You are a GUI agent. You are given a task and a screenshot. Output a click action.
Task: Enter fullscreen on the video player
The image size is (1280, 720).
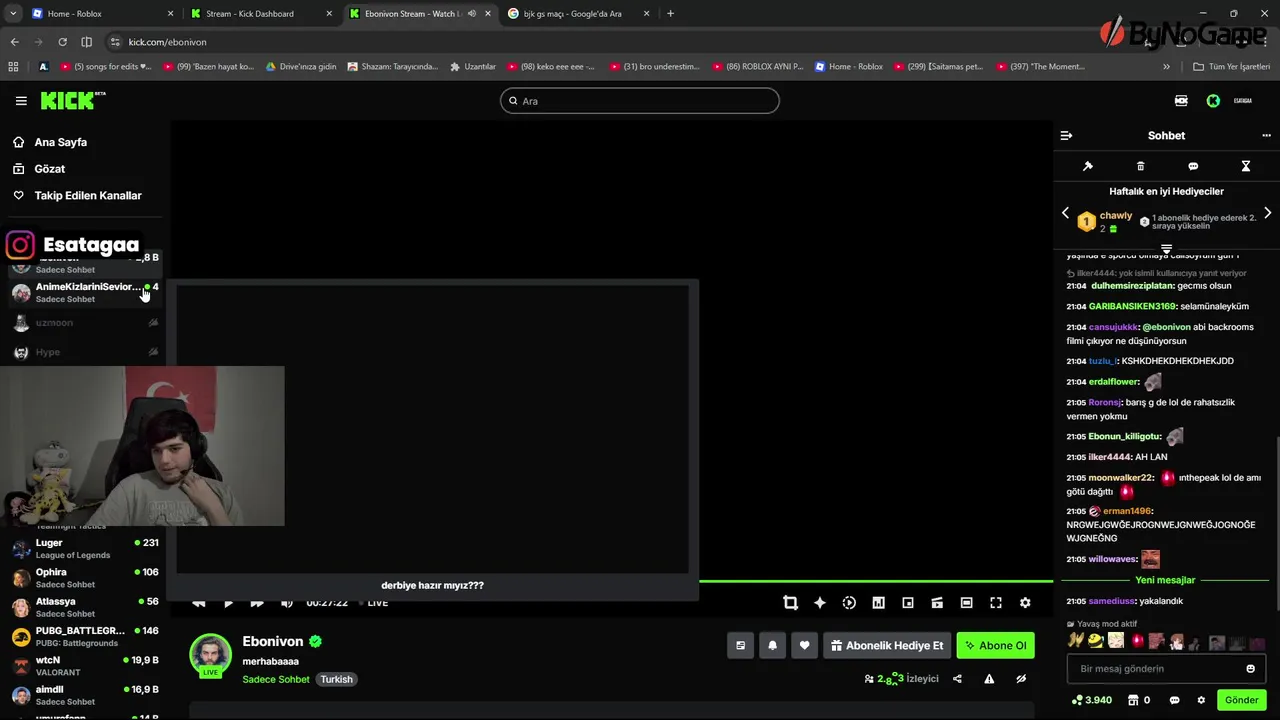tap(996, 603)
